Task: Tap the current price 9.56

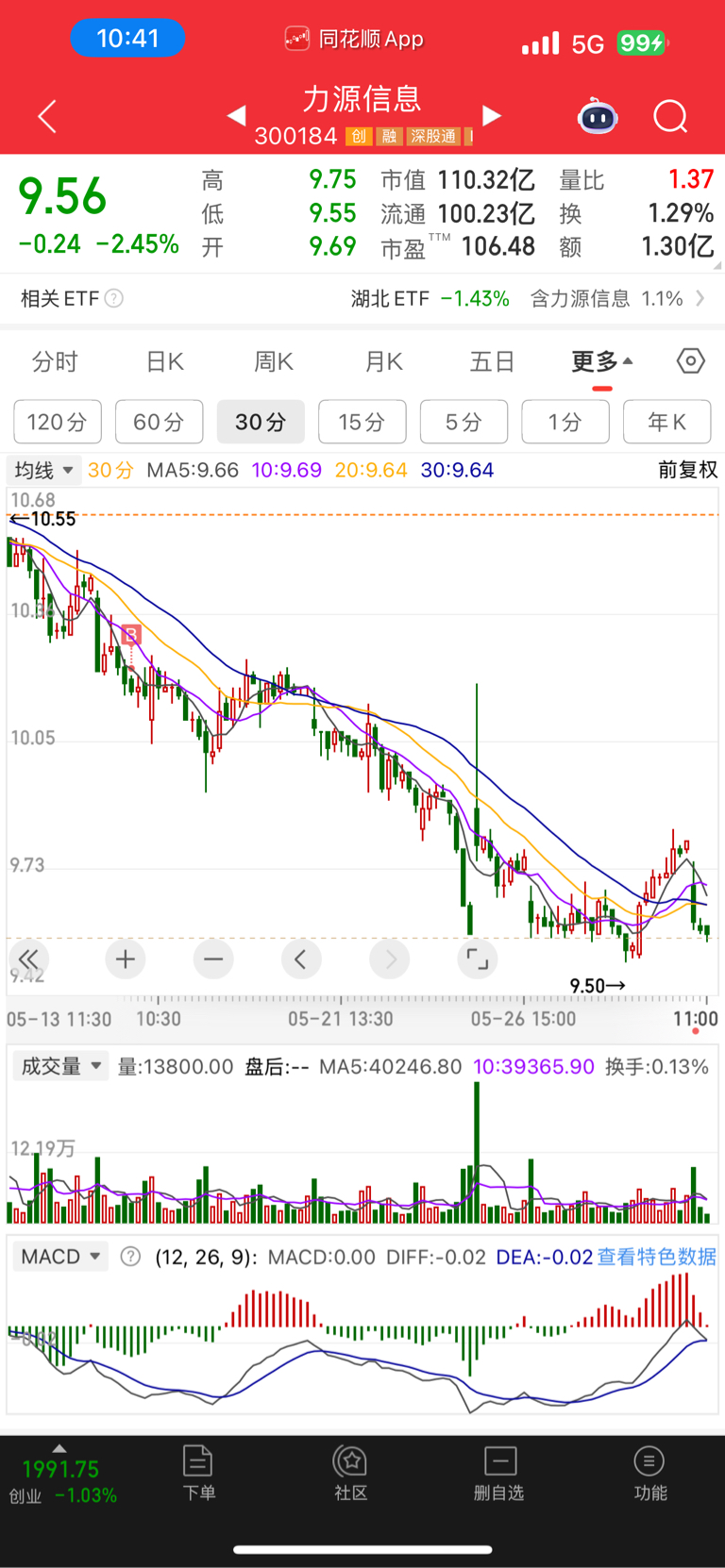Action: coord(62,197)
